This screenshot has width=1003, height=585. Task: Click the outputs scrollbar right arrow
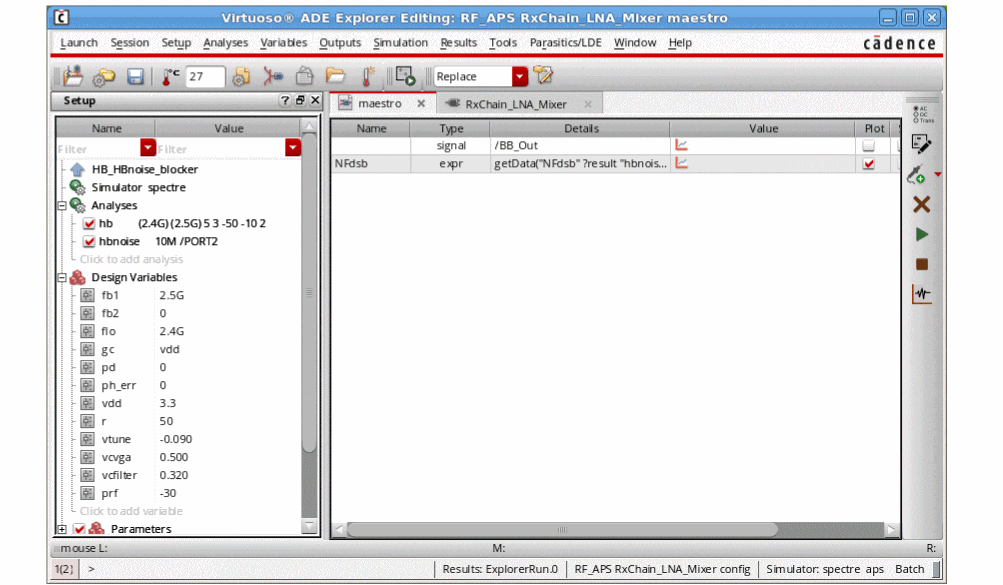coord(892,530)
